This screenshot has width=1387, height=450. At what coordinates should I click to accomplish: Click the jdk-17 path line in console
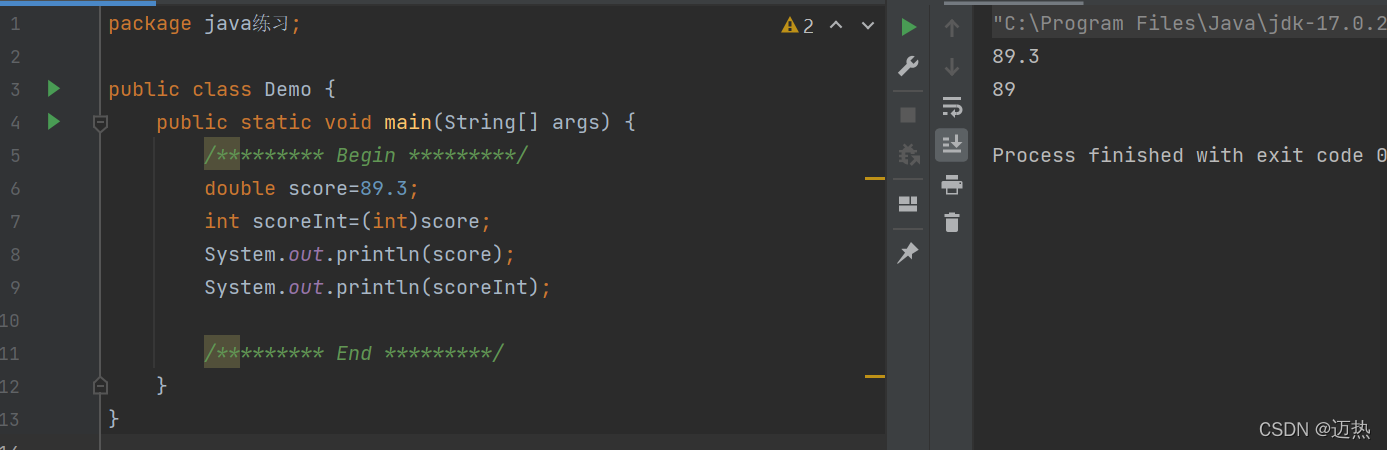[1189, 23]
